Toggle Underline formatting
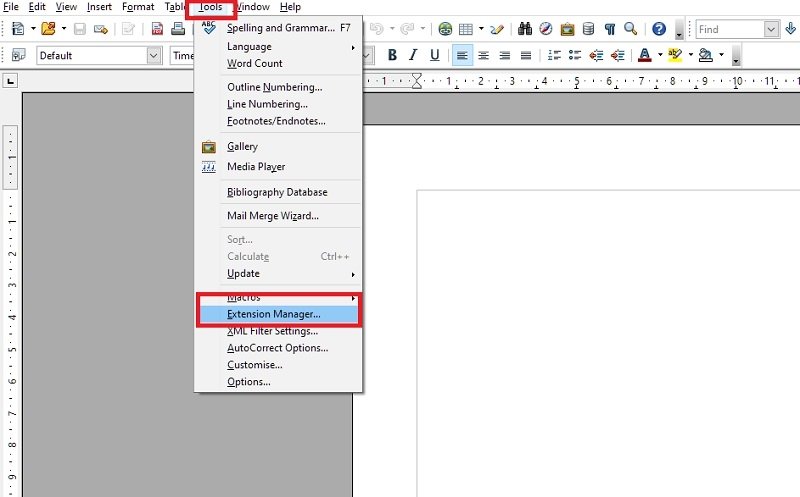The width and height of the screenshot is (800, 497). click(434, 55)
